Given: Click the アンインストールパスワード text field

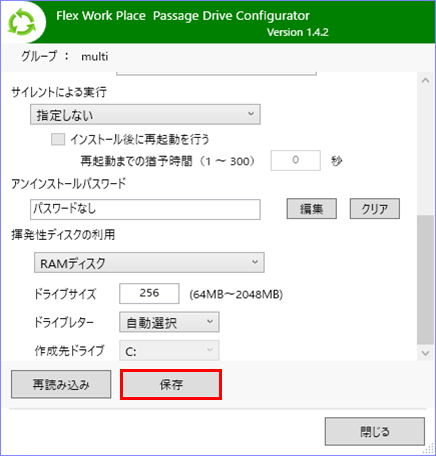Looking at the screenshot, I should click(145, 209).
